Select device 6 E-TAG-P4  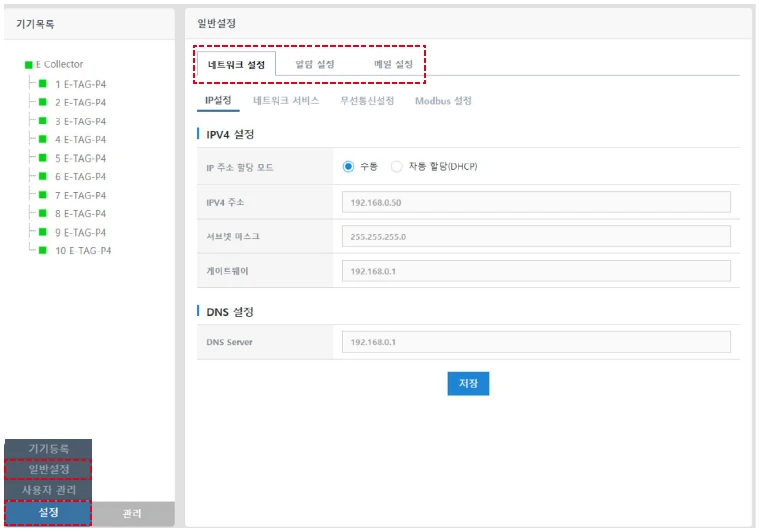80,177
